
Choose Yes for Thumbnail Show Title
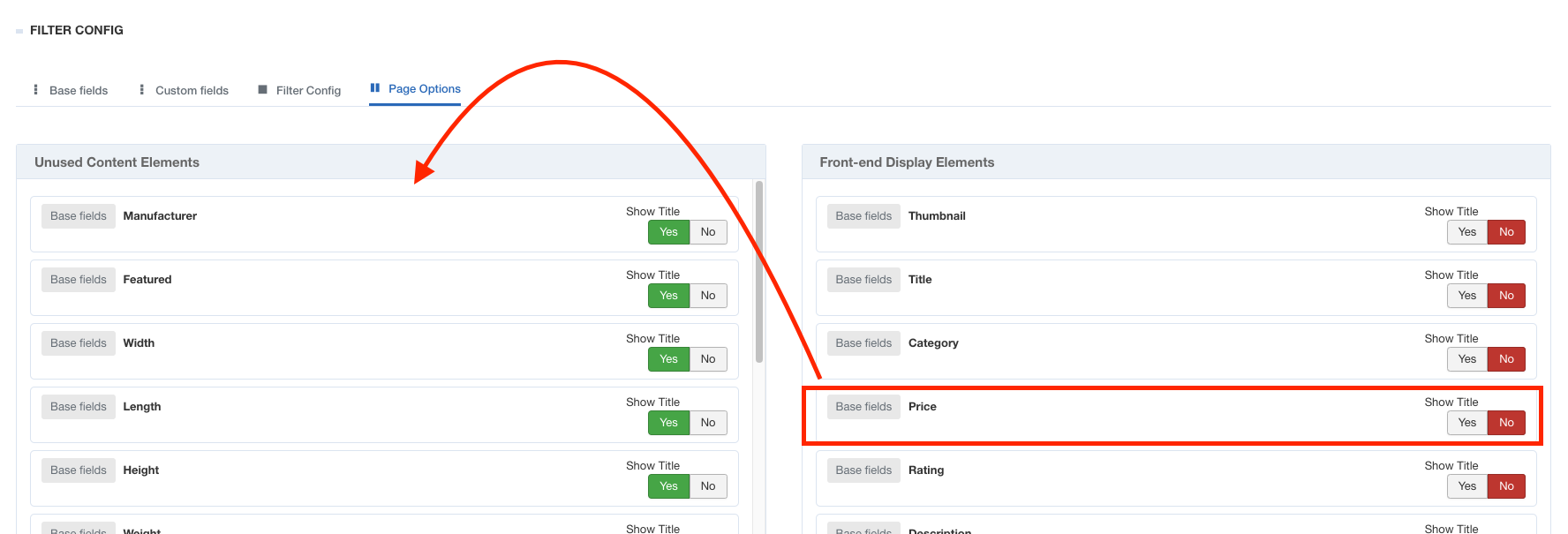tap(1466, 232)
